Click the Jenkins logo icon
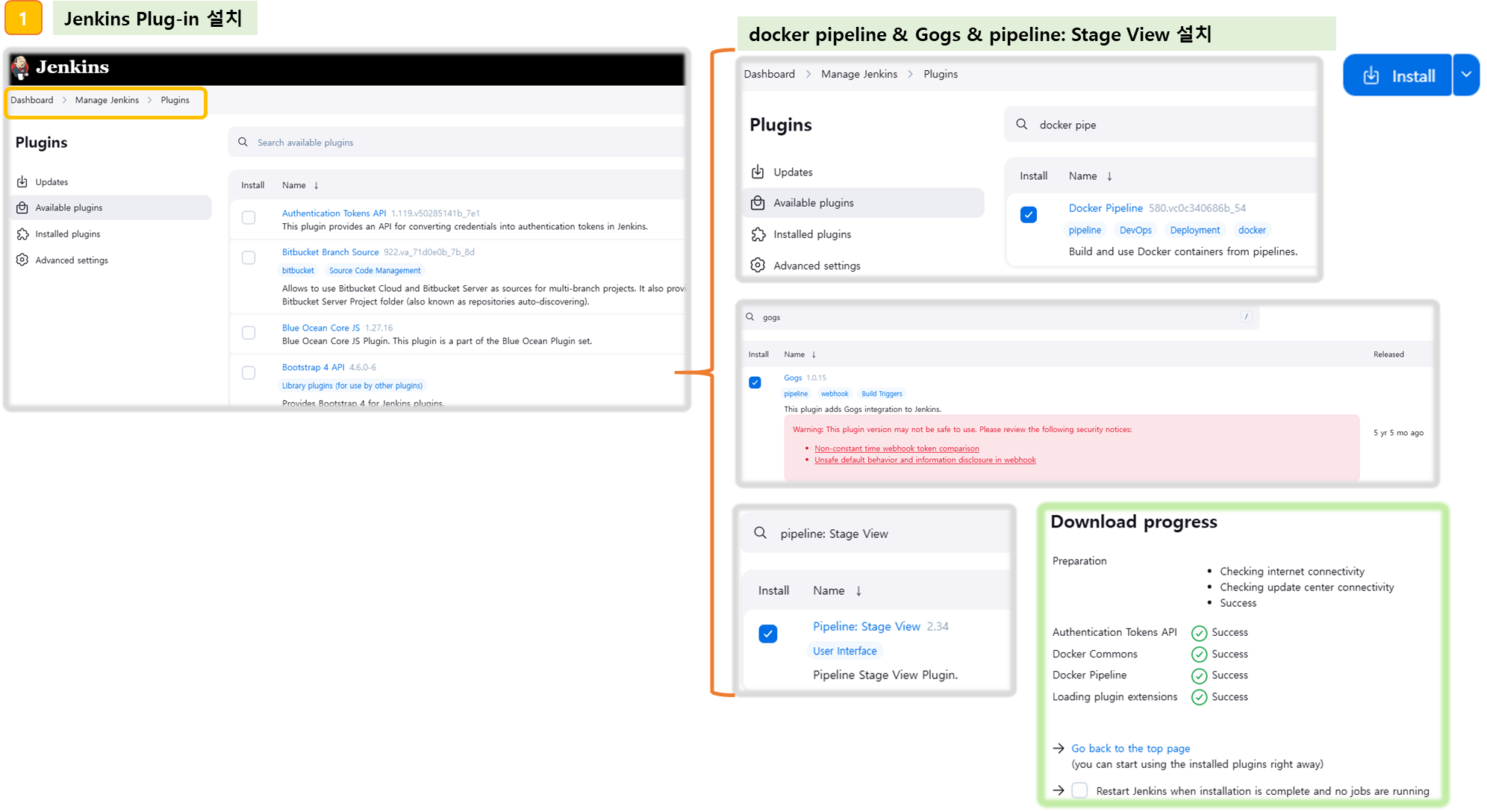 pos(21,67)
